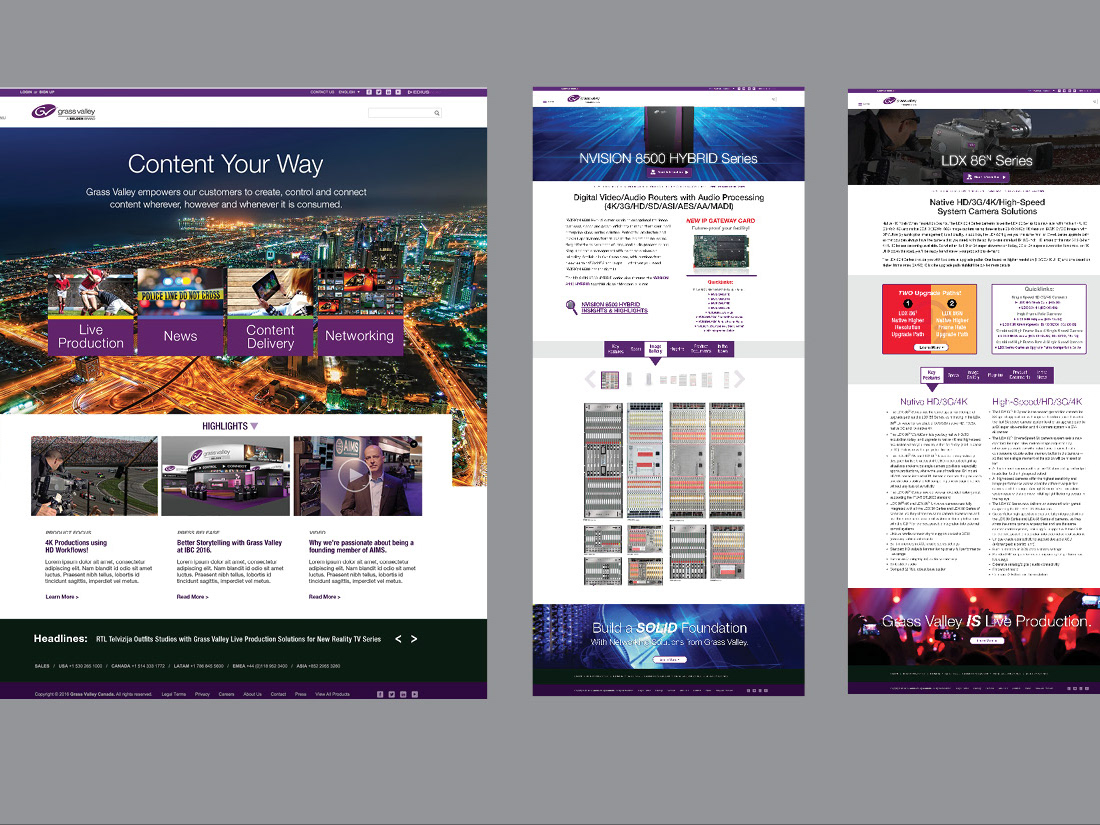Image resolution: width=1100 pixels, height=825 pixels.
Task: Open Facebook icon in homepage top bar
Action: (369, 92)
